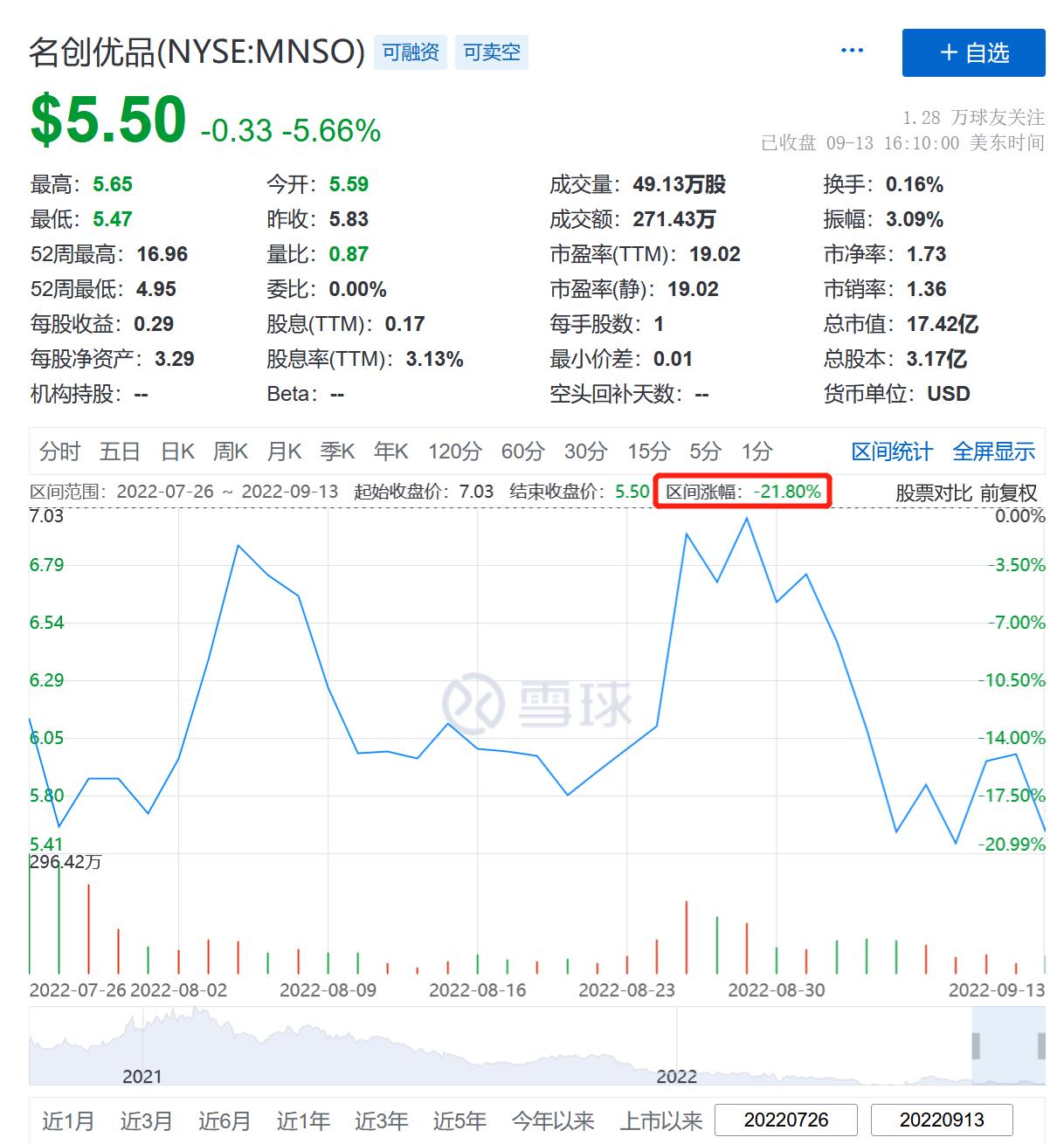
Task: Click the 区间统计 link
Action: click(892, 451)
